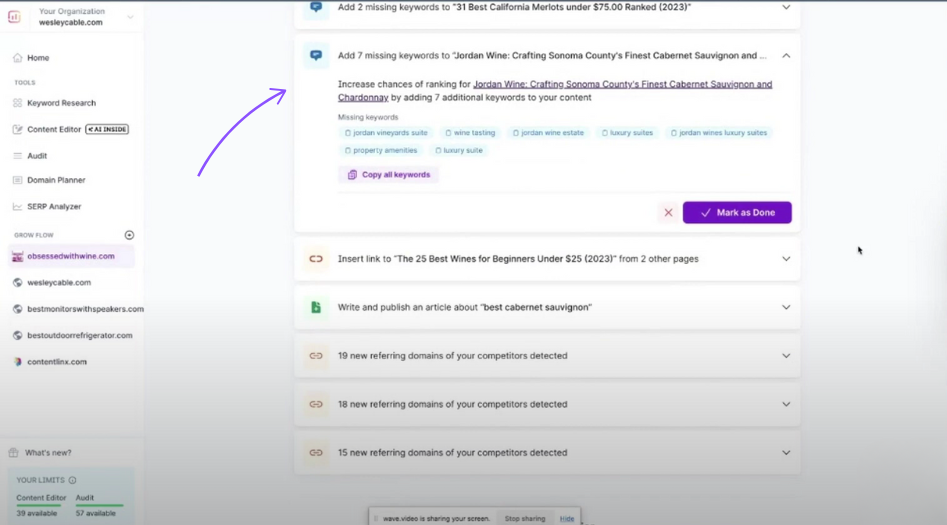Collapse the Jordan Wine keywords task
The height and width of the screenshot is (525, 947).
pyautogui.click(x=786, y=56)
